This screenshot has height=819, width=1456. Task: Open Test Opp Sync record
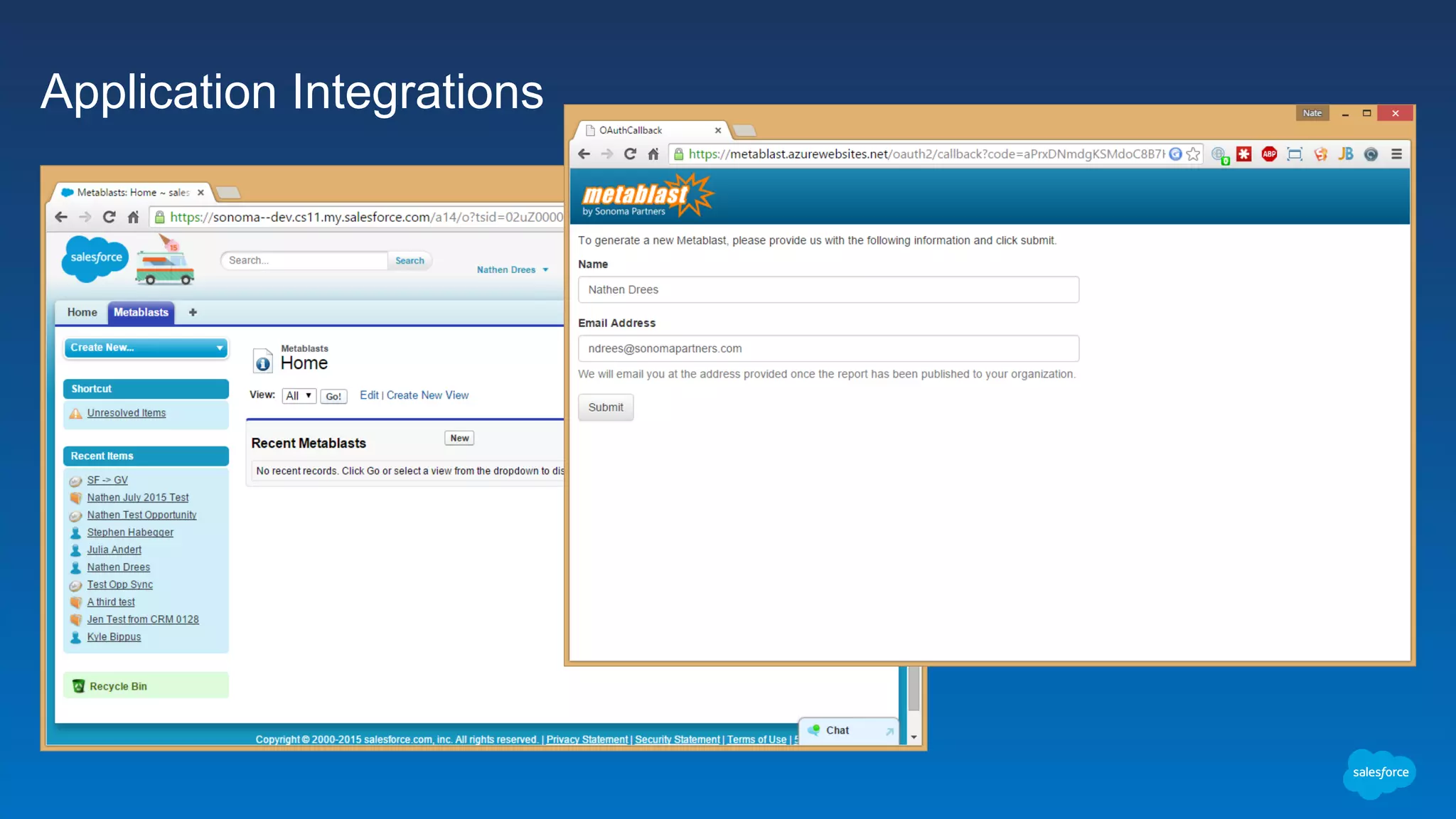tap(119, 585)
